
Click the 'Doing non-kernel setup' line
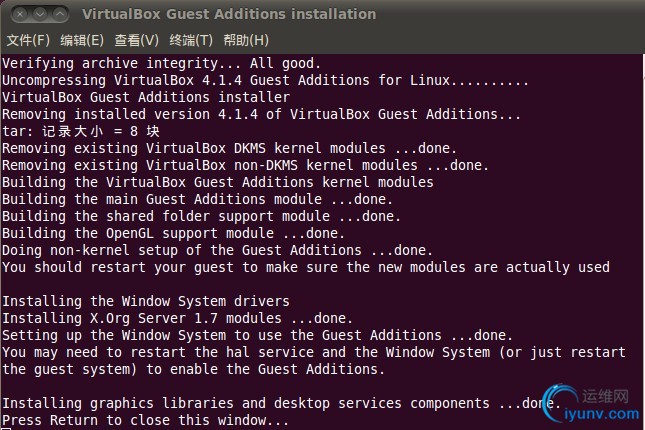[217, 250]
